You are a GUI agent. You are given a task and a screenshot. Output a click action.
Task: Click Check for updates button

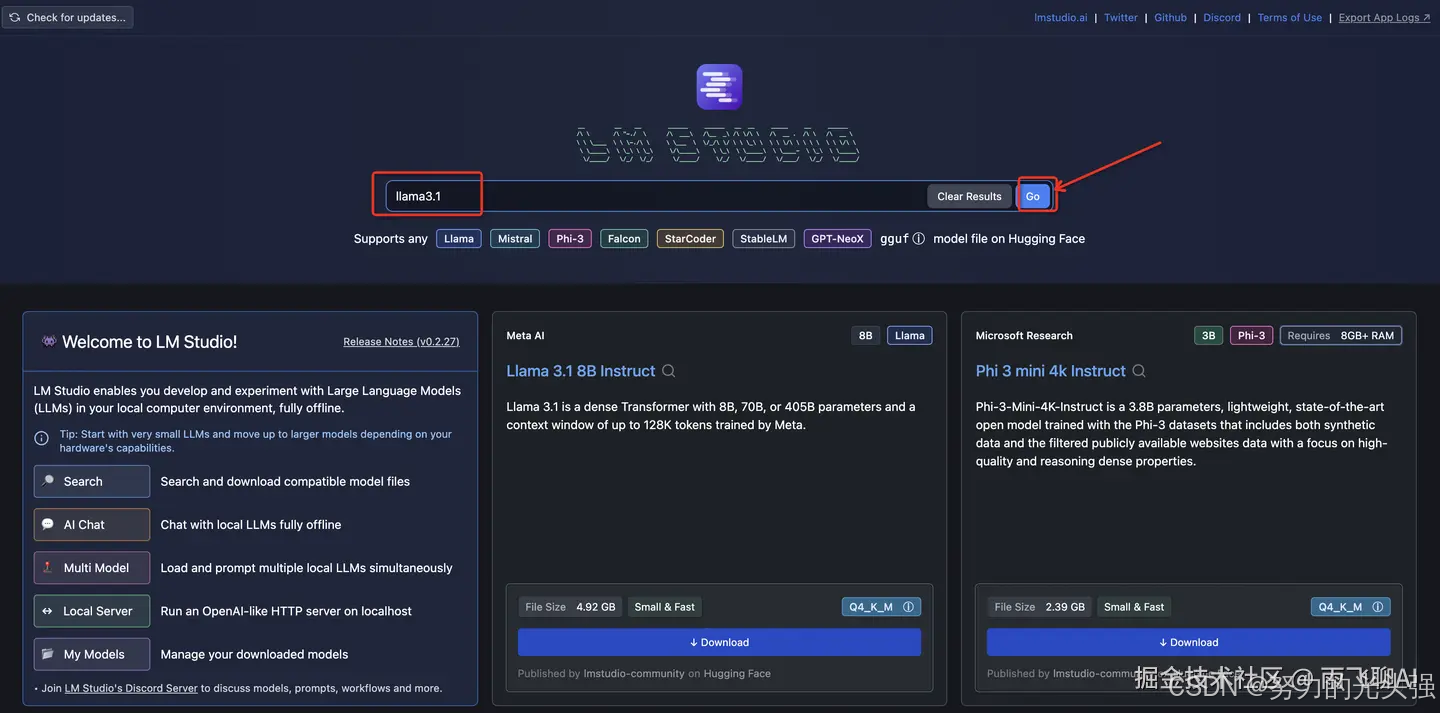click(67, 17)
